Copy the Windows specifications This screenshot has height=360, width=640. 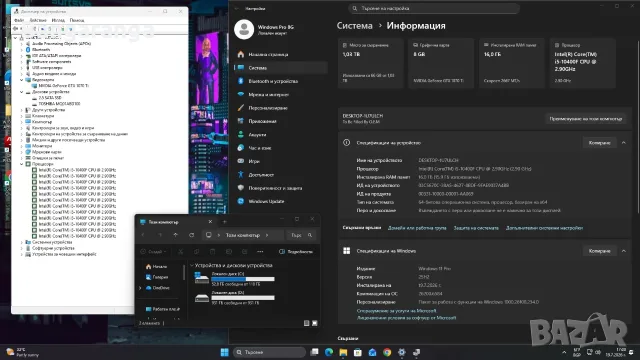coord(599,251)
